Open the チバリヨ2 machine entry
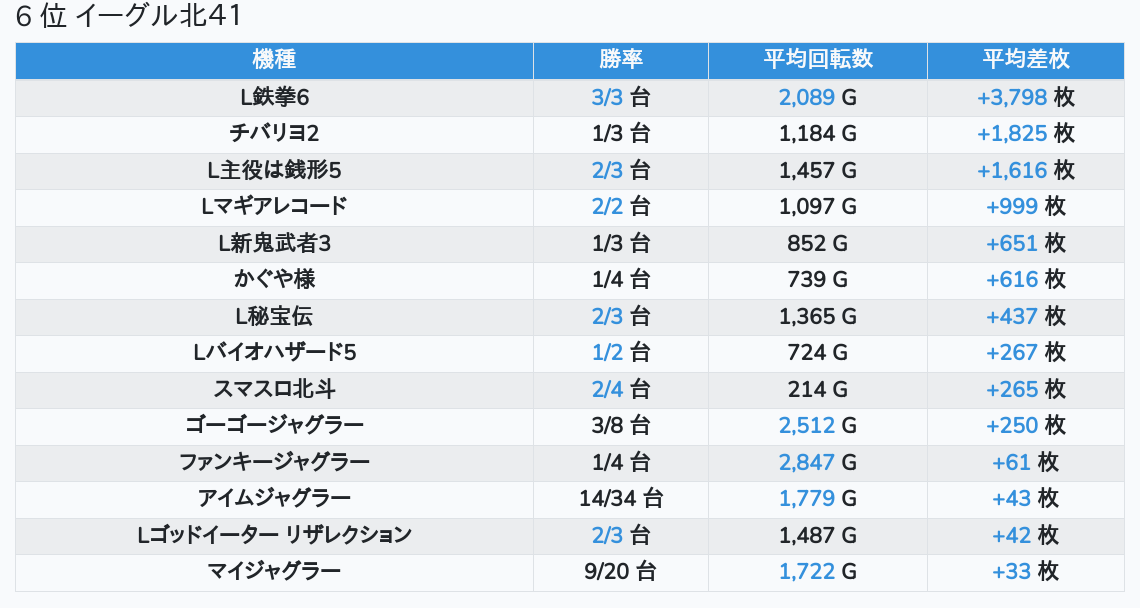The height and width of the screenshot is (608, 1140). [x=274, y=133]
